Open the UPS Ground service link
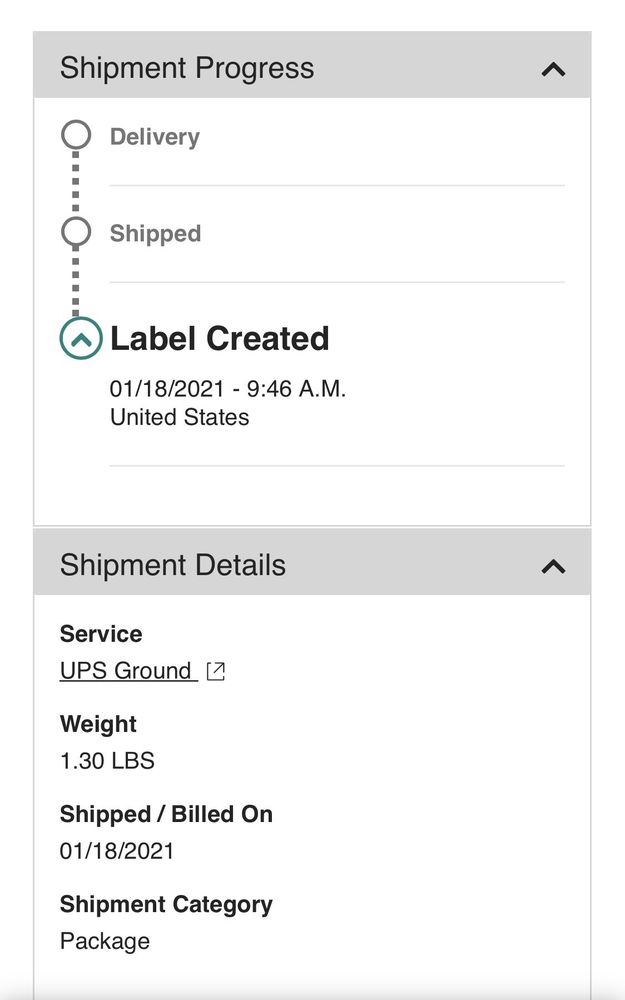Screen dimensions: 625x1000 (x=126, y=671)
